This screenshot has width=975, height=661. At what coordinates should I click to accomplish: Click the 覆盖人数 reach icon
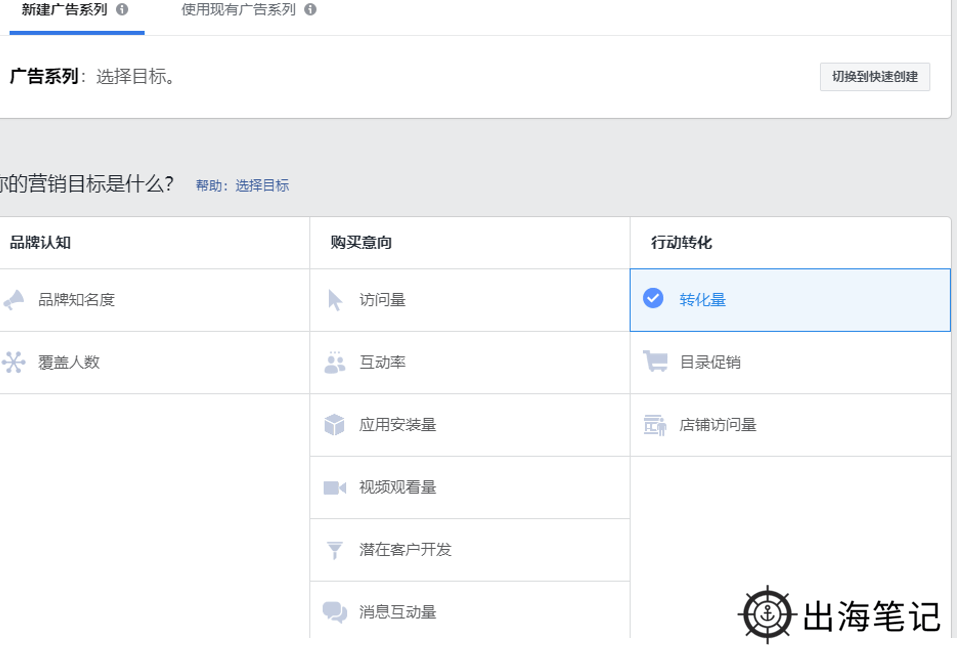[12, 362]
